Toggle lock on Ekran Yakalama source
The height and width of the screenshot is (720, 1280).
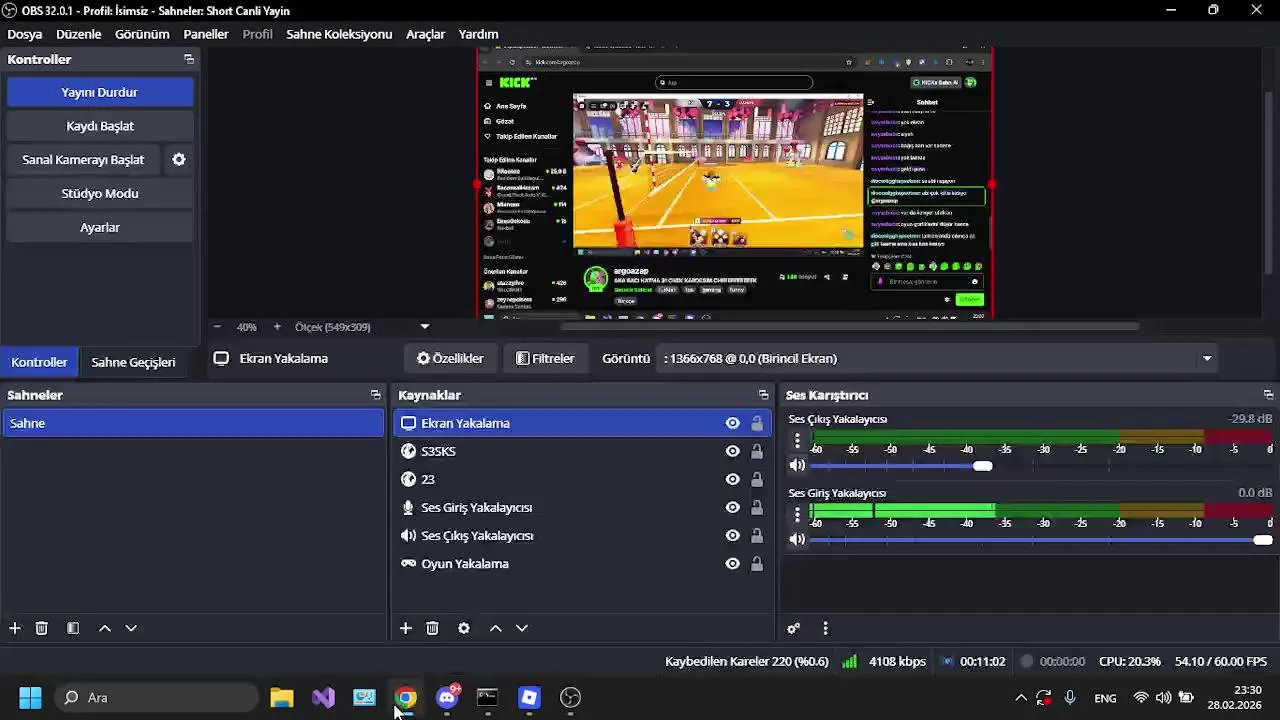[757, 423]
